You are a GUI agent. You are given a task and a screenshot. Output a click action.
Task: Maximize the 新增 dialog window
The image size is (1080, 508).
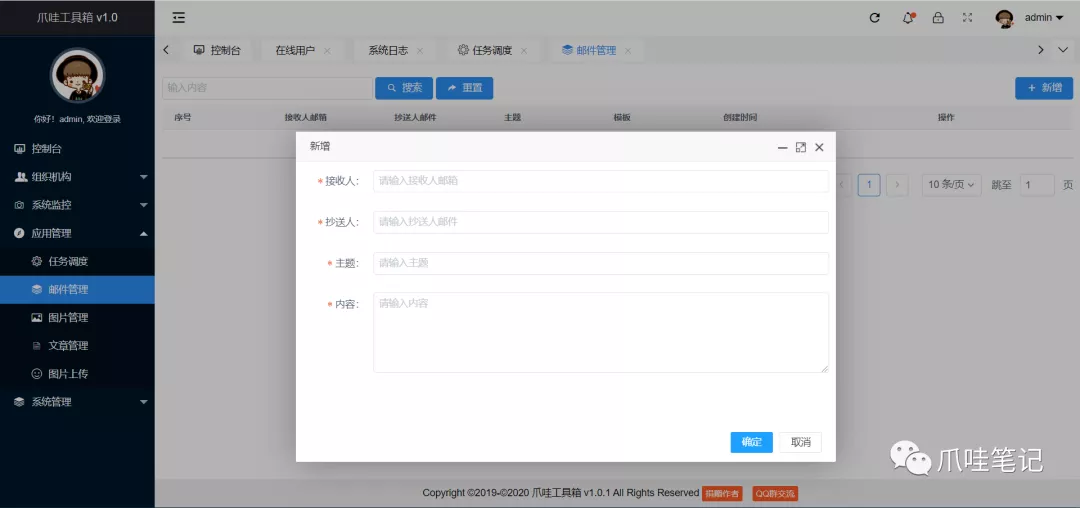(x=800, y=147)
